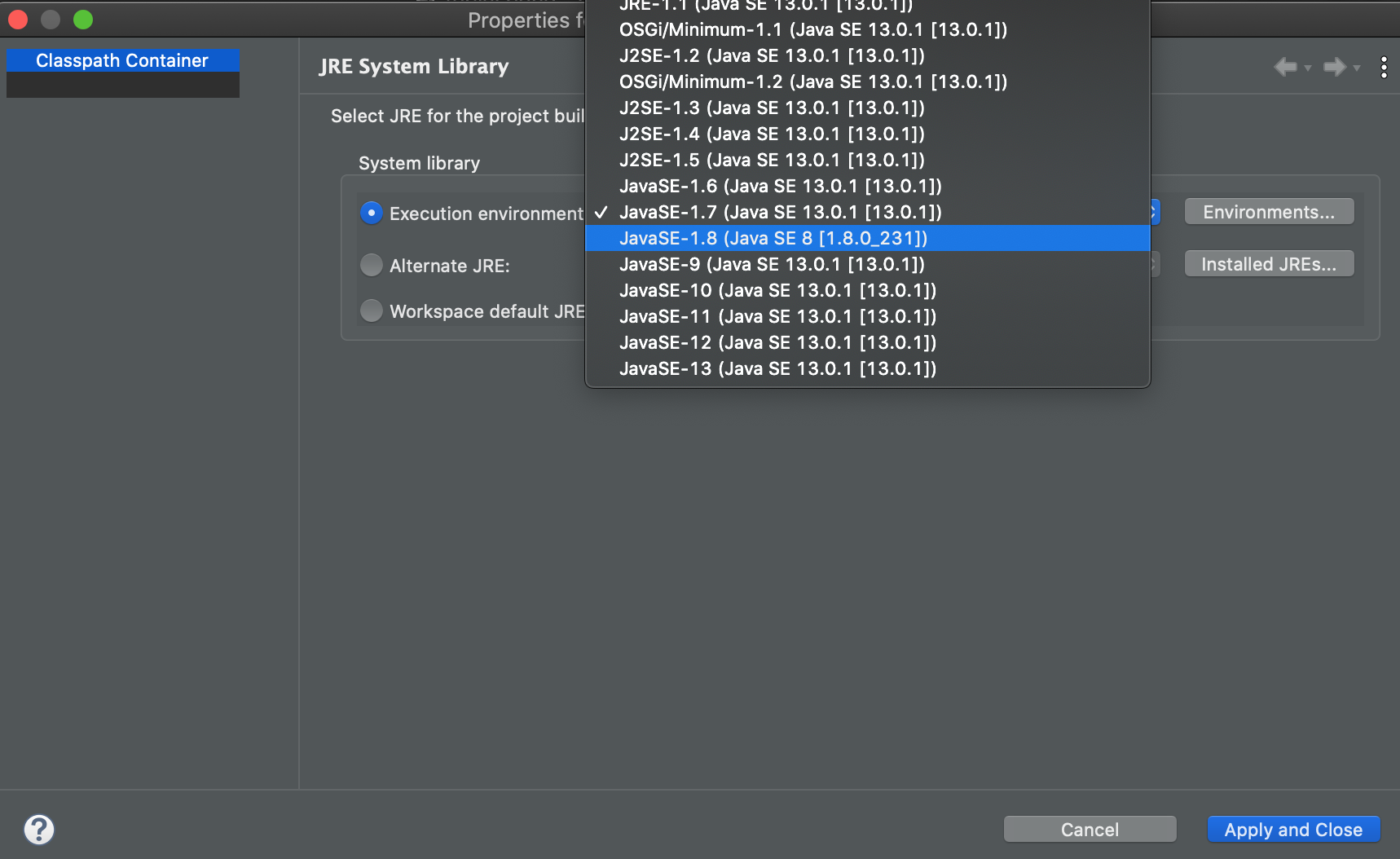Viewport: 1400px width, 859px height.
Task: Choose J2SE-1.2 environment option
Action: (868, 55)
